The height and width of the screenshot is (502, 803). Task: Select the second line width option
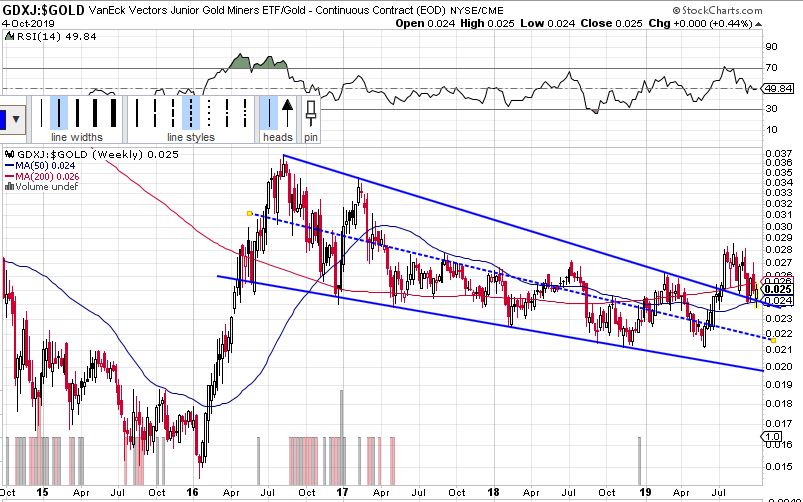click(x=59, y=113)
